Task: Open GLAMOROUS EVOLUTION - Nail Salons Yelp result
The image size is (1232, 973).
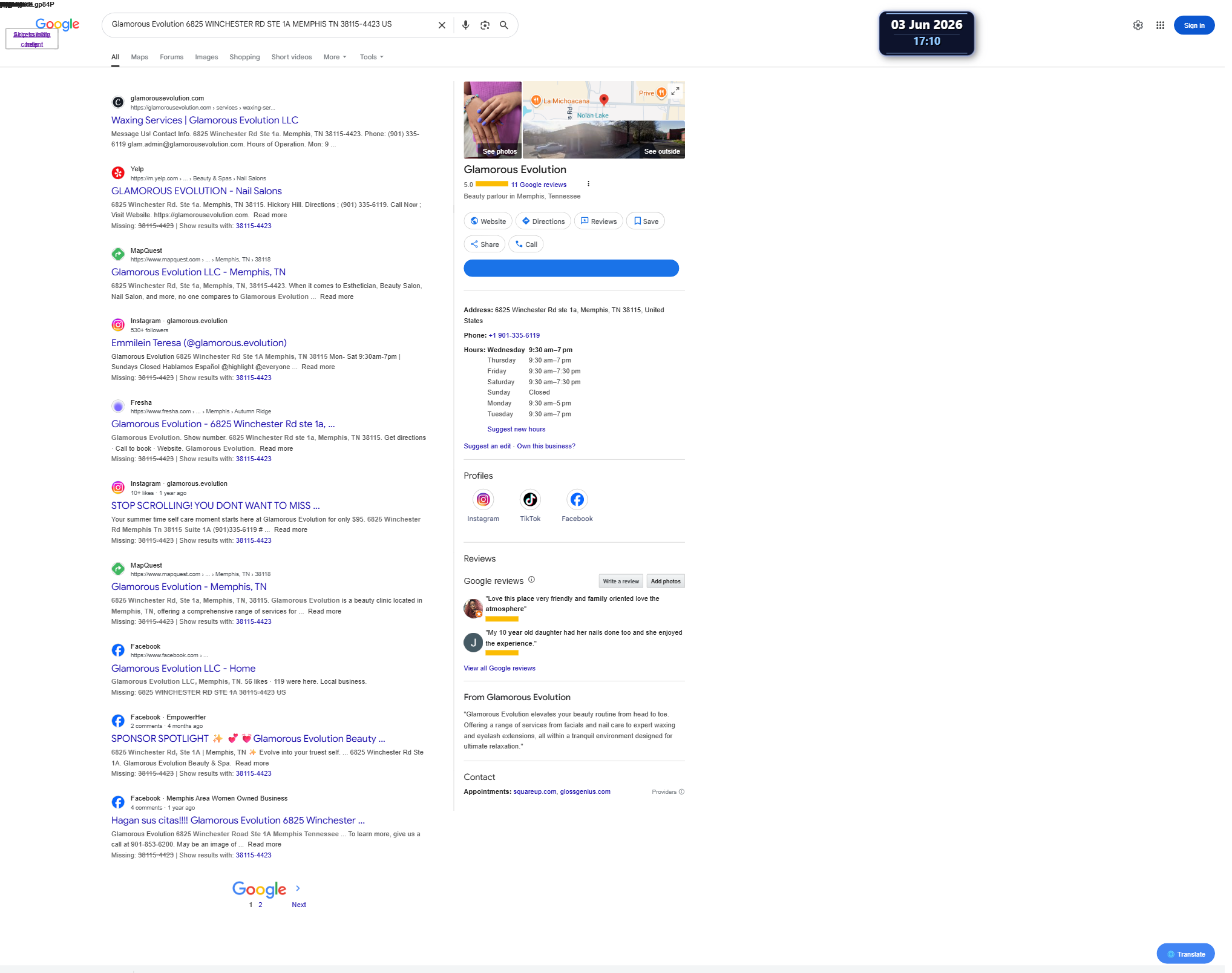Action: pos(197,191)
